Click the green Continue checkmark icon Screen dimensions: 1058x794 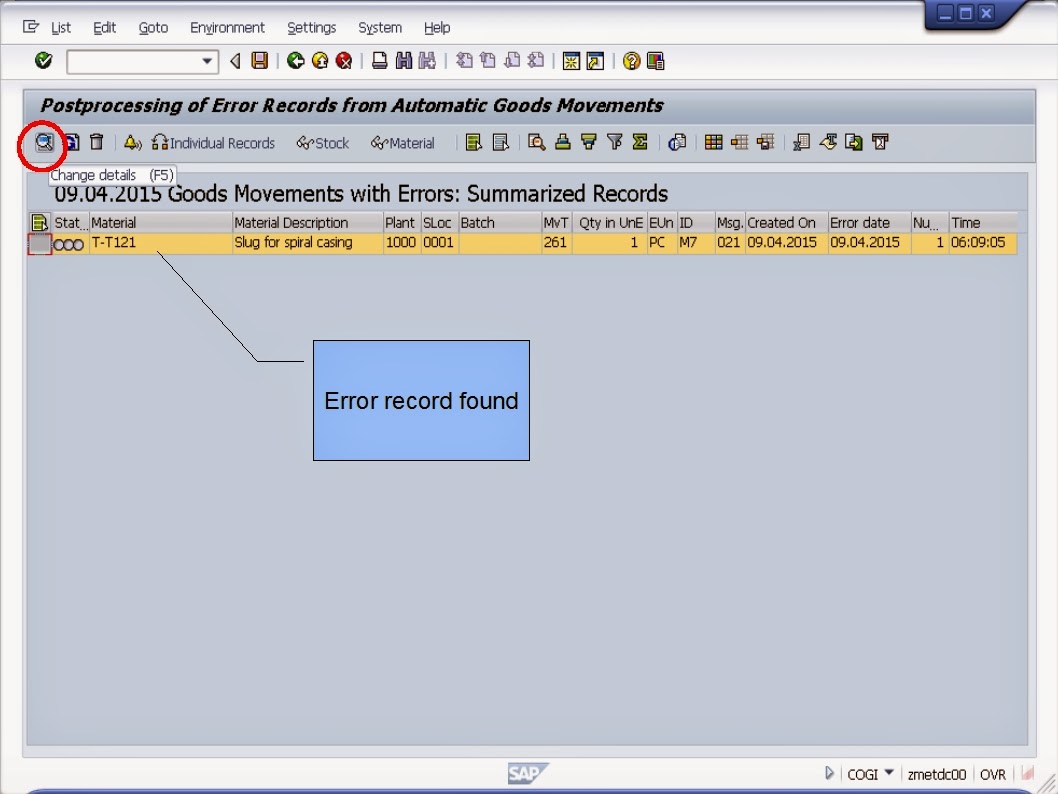click(x=43, y=61)
